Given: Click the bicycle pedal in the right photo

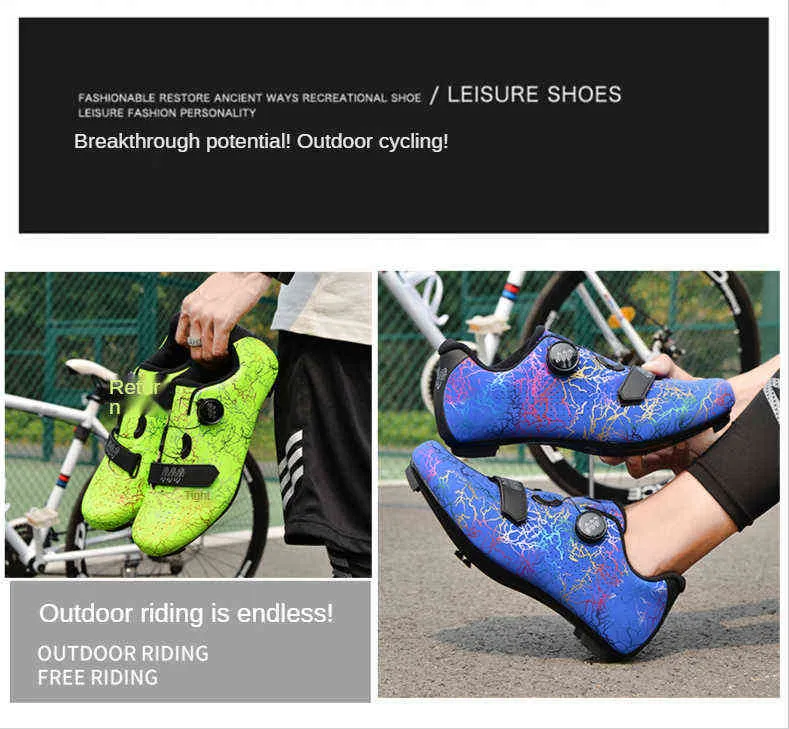Looking at the screenshot, I should tap(488, 324).
